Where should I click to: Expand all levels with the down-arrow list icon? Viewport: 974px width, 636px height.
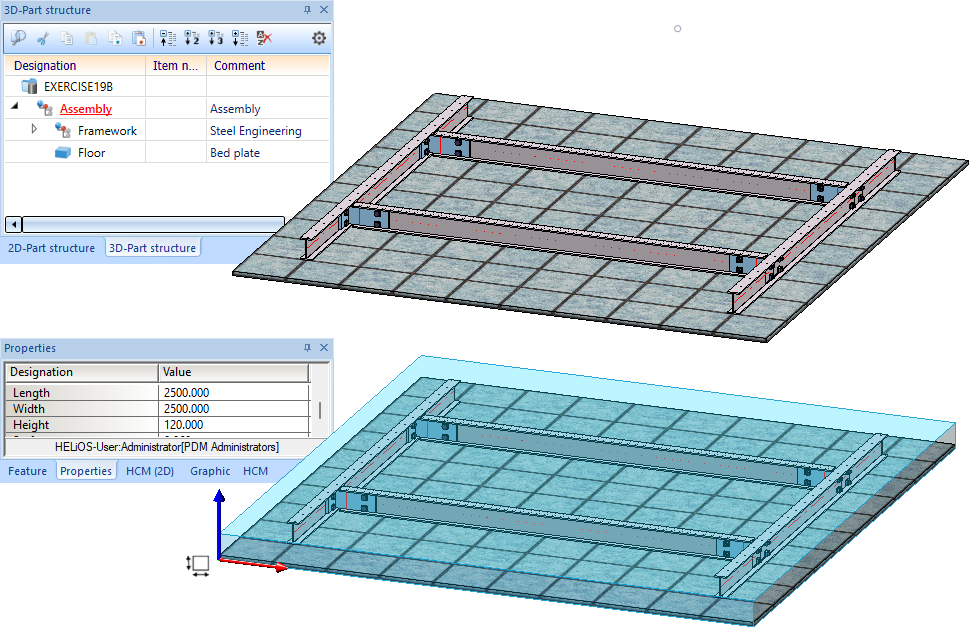pyautogui.click(x=240, y=39)
